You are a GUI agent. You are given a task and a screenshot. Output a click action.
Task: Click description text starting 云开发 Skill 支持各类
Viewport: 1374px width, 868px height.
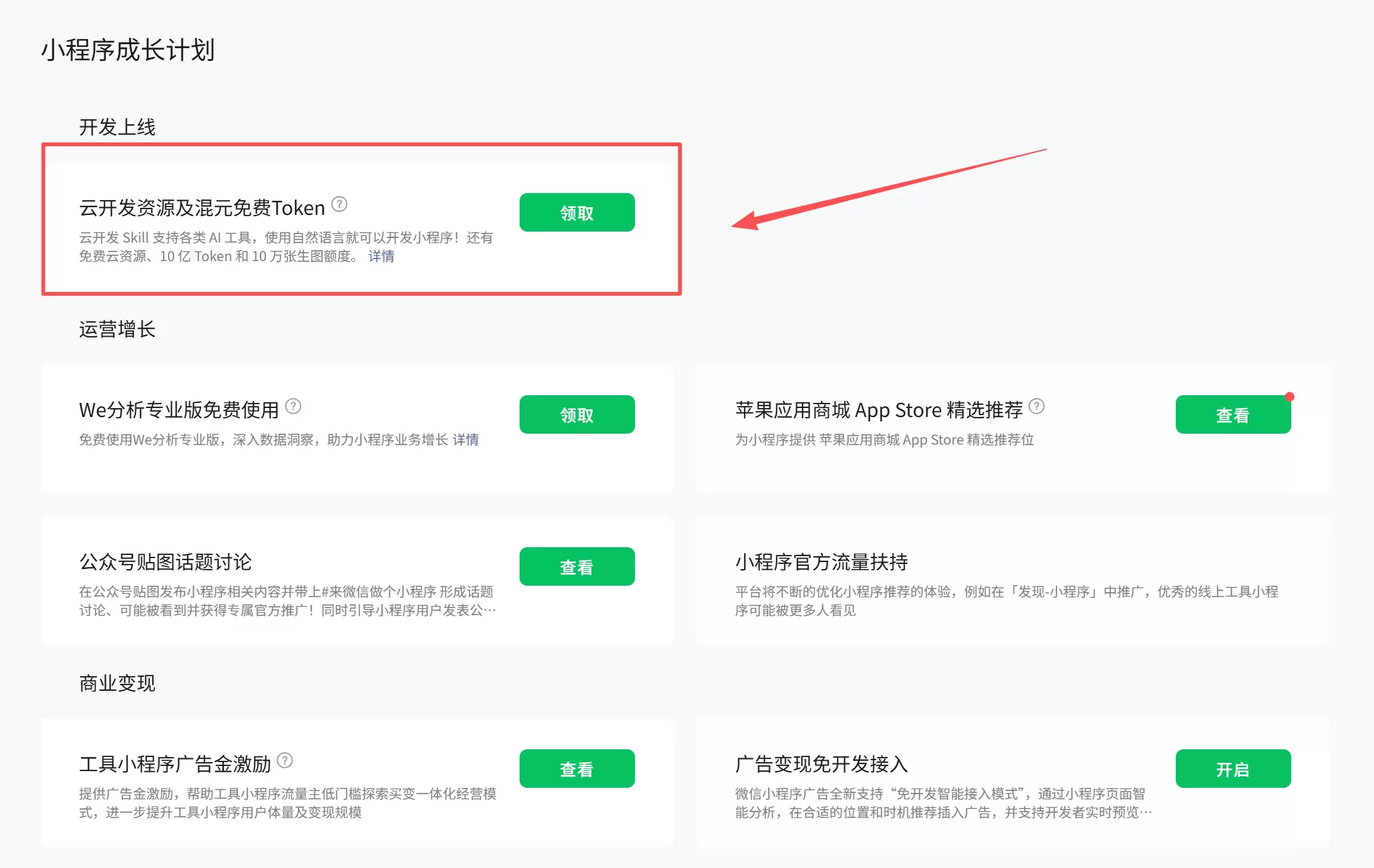[x=286, y=247]
